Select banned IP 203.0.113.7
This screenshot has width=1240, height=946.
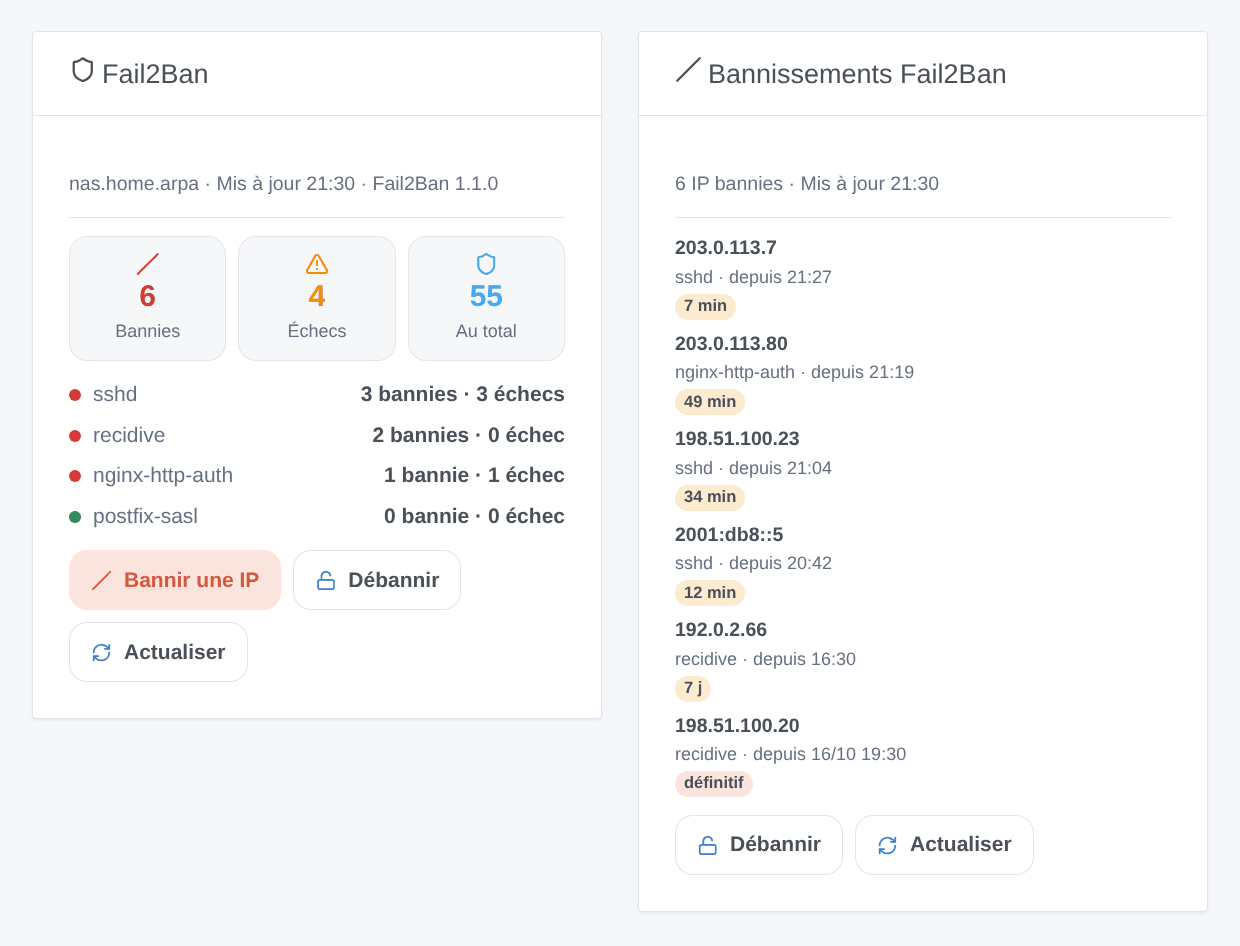pos(726,248)
